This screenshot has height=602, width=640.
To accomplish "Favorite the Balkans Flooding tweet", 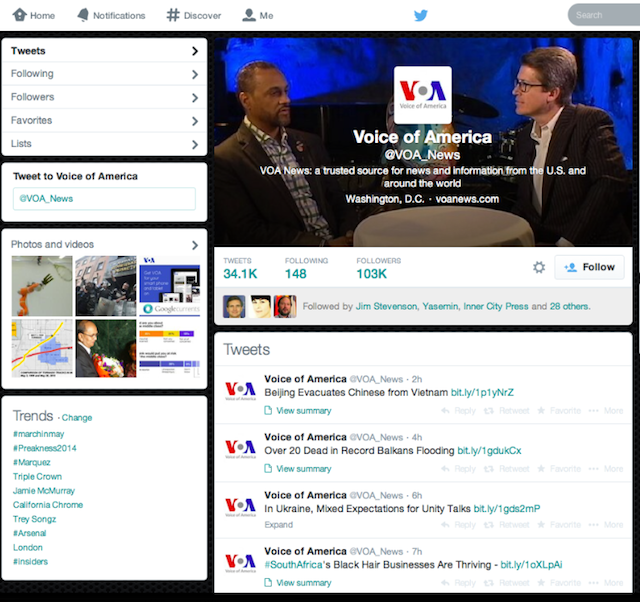I will [559, 469].
